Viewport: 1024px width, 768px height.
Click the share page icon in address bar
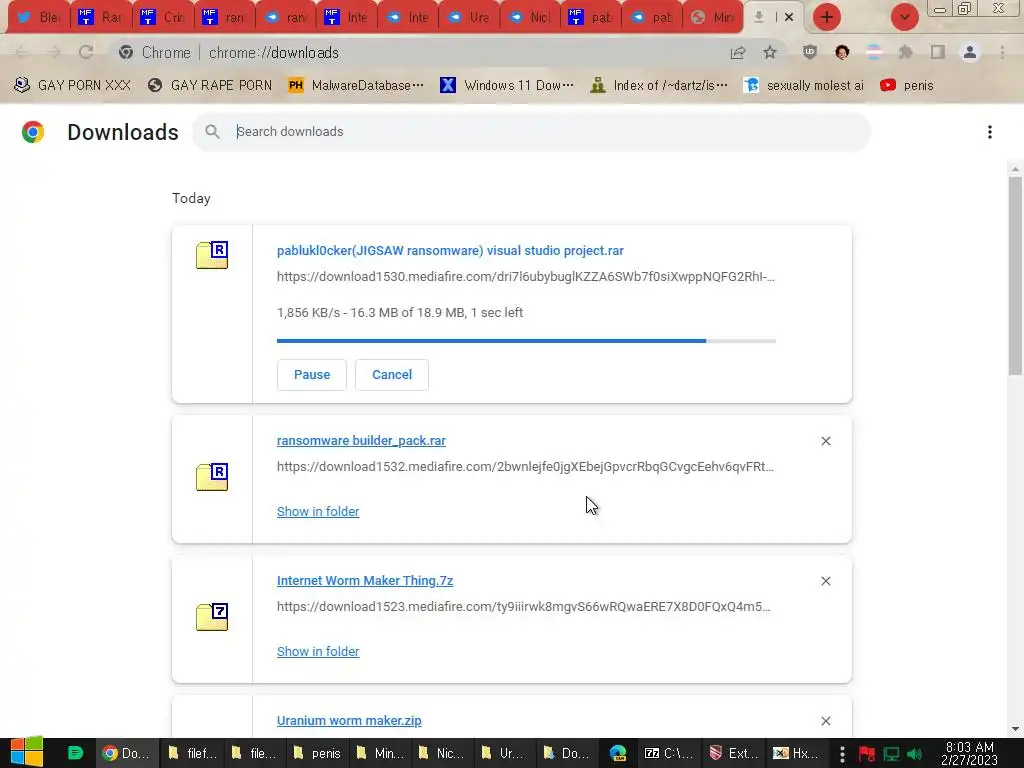tap(738, 52)
